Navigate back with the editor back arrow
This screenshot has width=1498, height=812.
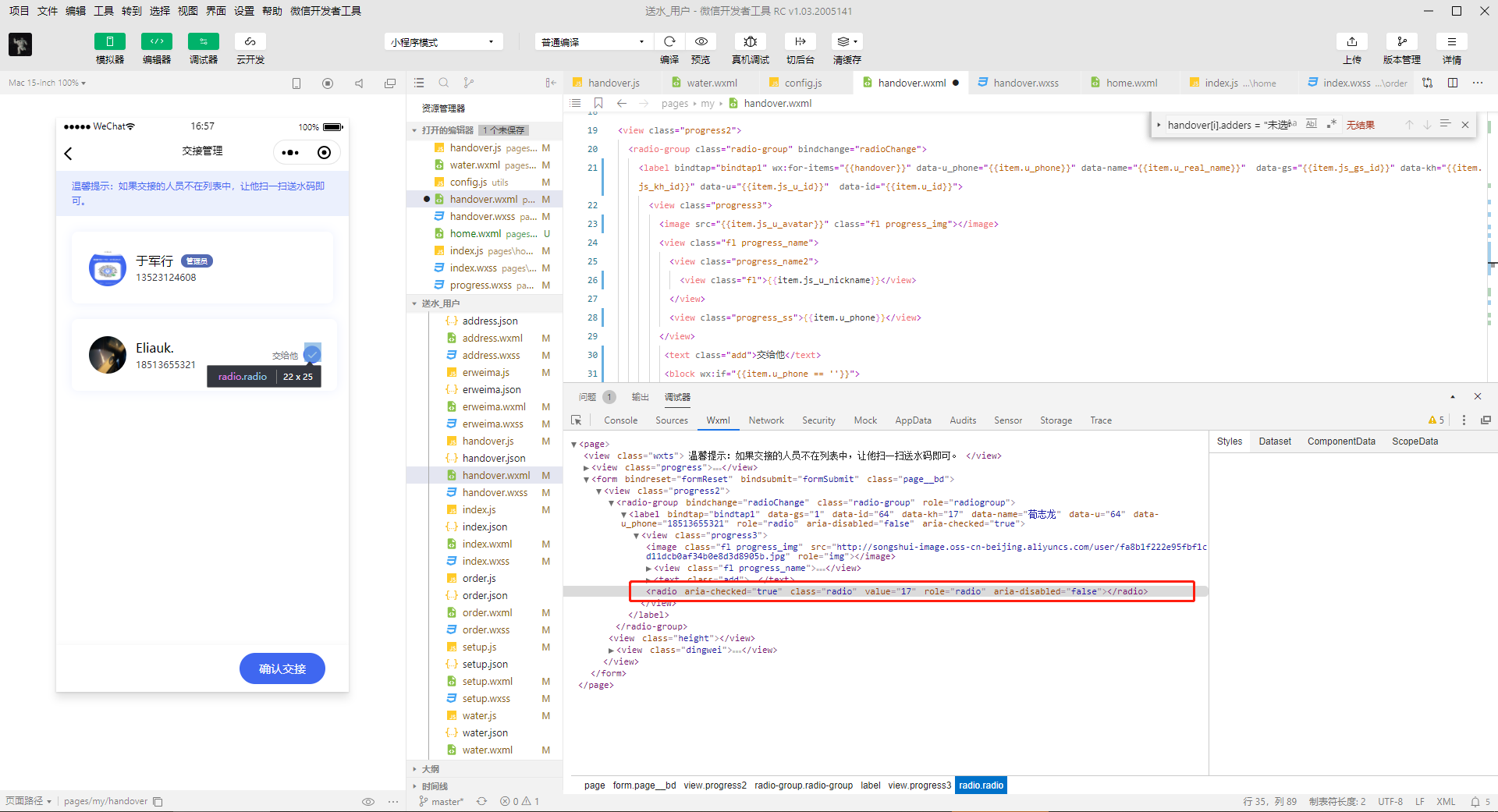[622, 103]
